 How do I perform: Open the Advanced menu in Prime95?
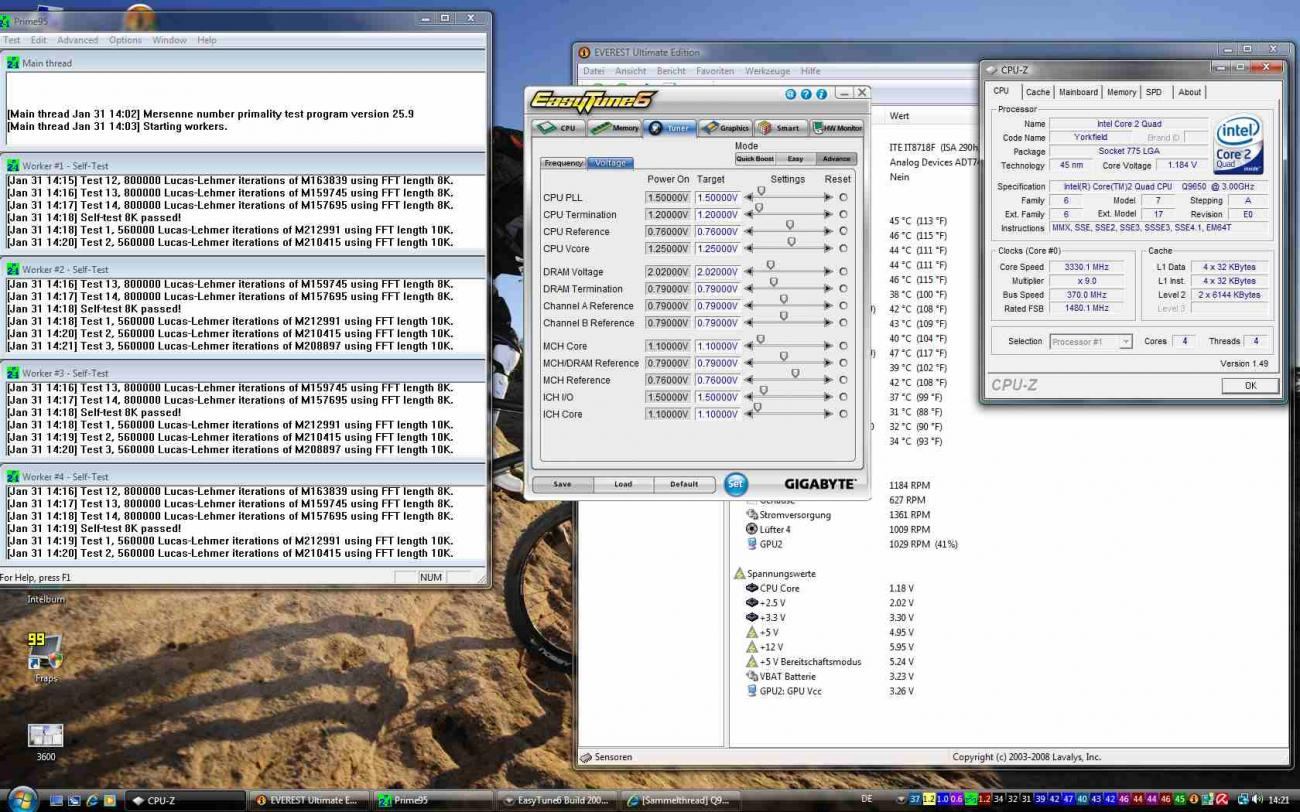point(77,40)
